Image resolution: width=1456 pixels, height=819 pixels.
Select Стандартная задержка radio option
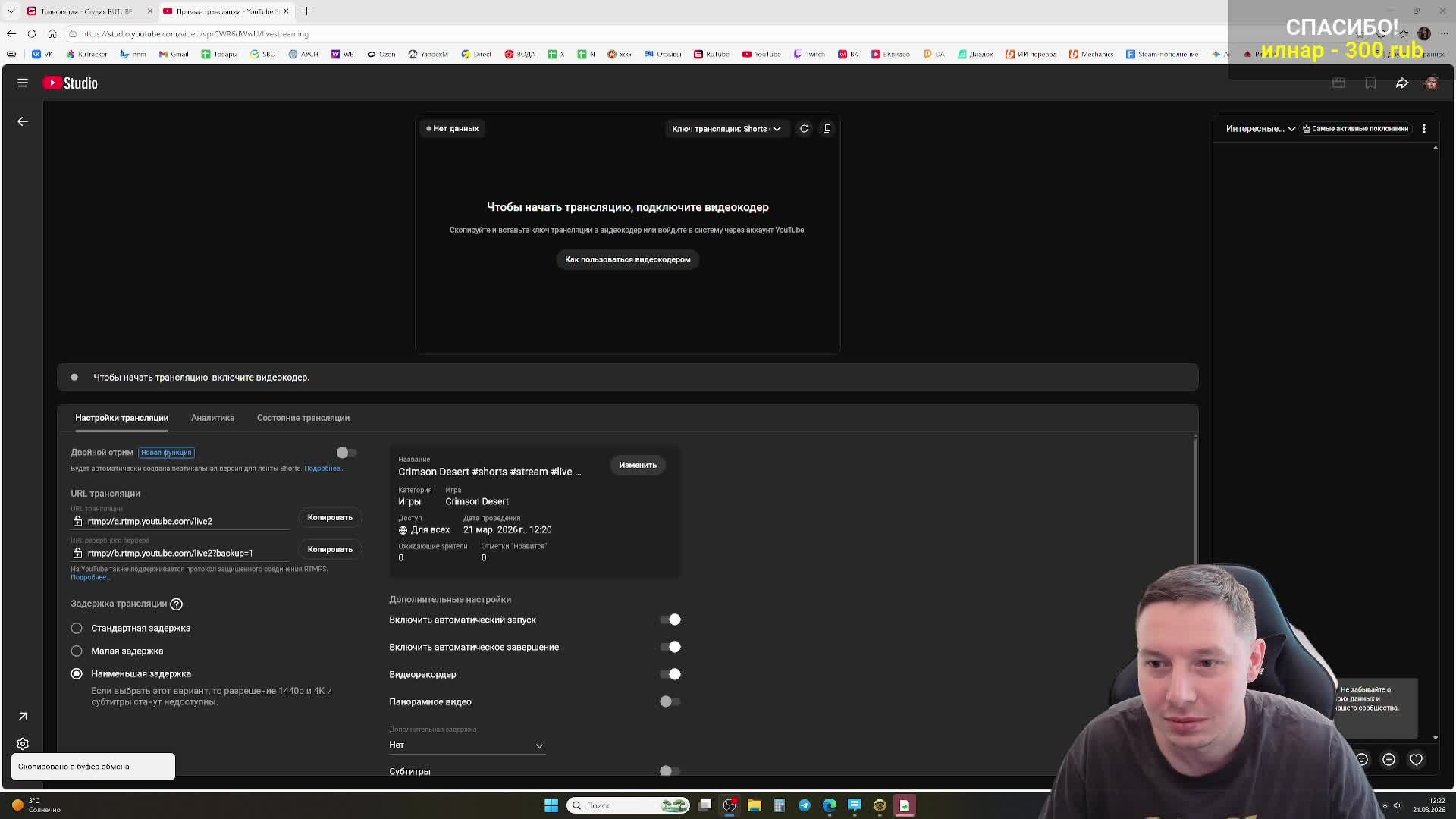(x=77, y=629)
